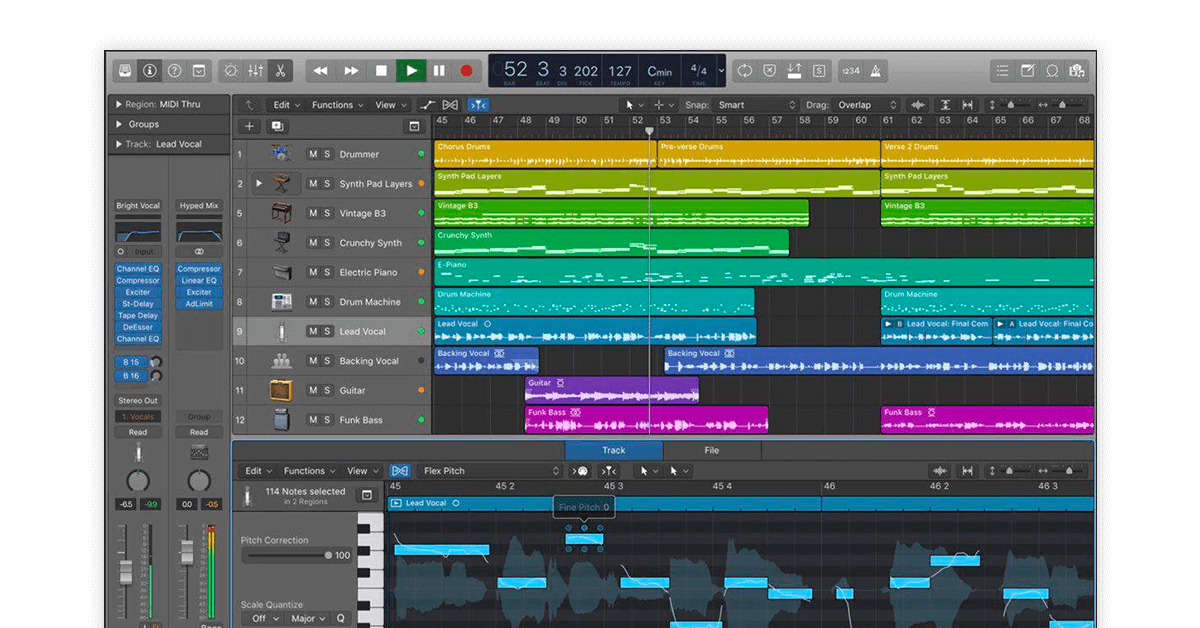
Task: Solo the Vintage B3 track
Action: (x=327, y=214)
